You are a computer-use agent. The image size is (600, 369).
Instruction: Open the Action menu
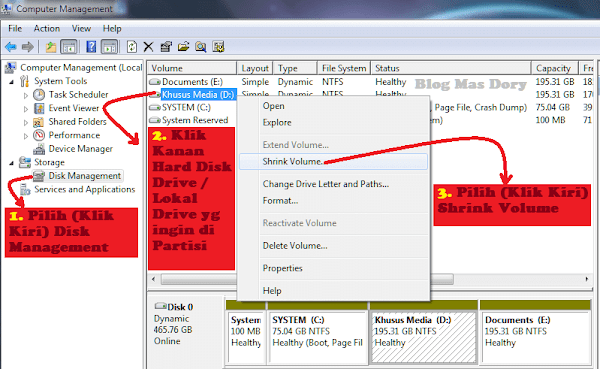(47, 29)
